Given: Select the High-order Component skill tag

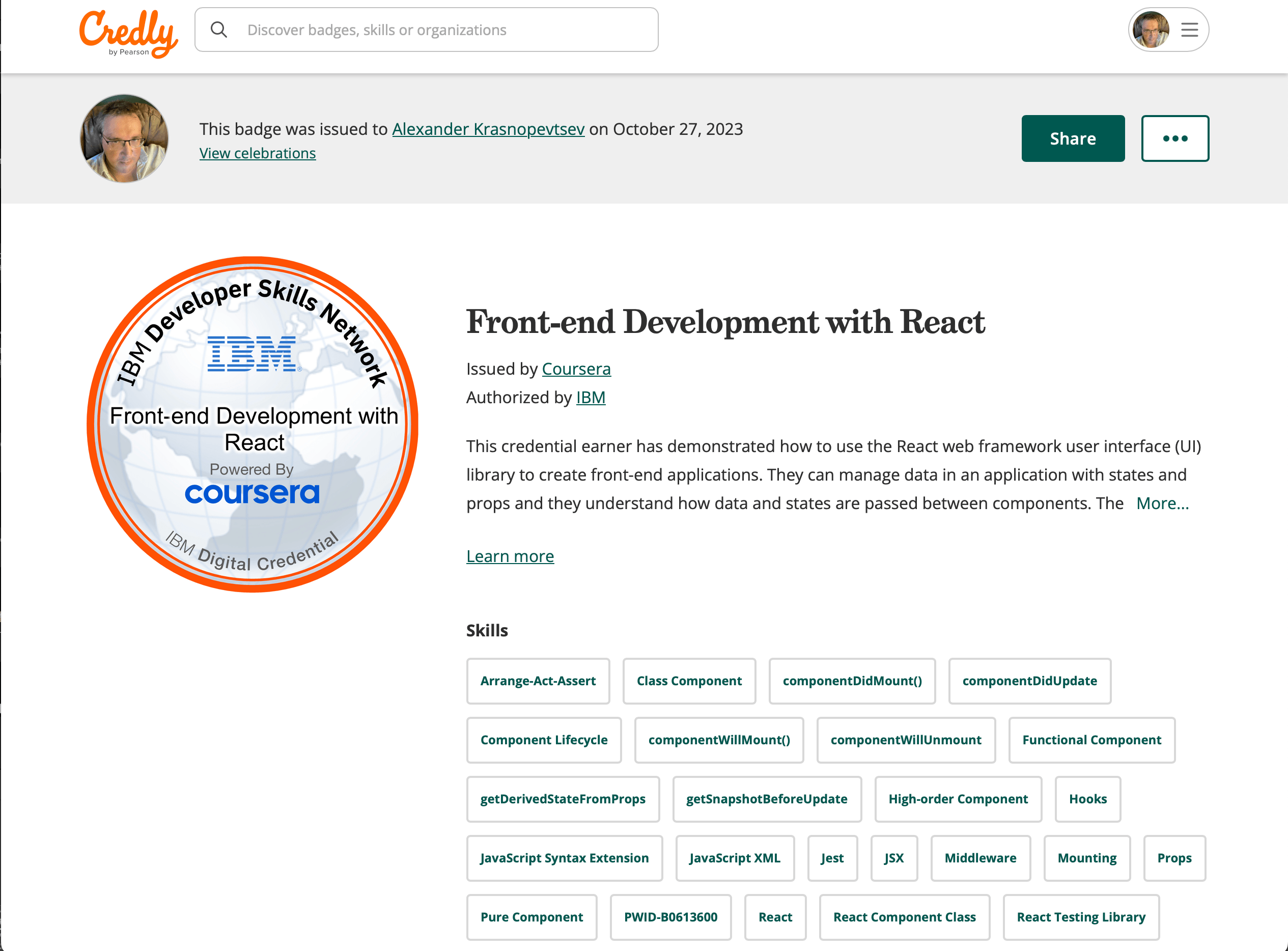Looking at the screenshot, I should pyautogui.click(x=958, y=799).
